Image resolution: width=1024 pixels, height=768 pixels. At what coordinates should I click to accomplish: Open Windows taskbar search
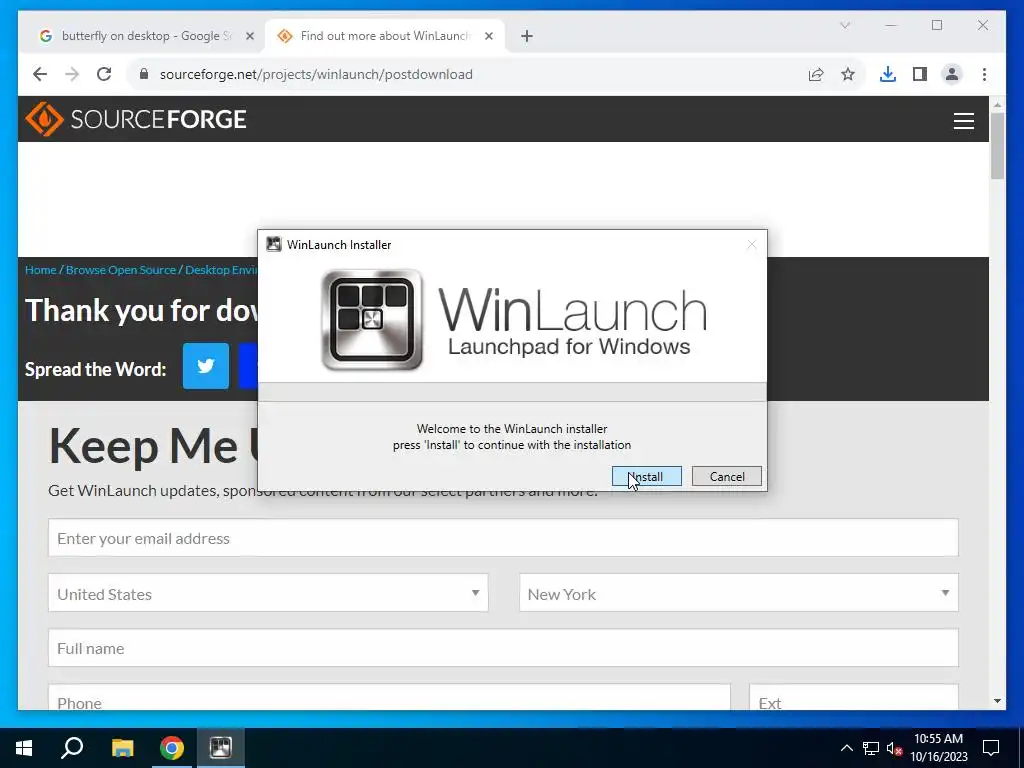(72, 748)
